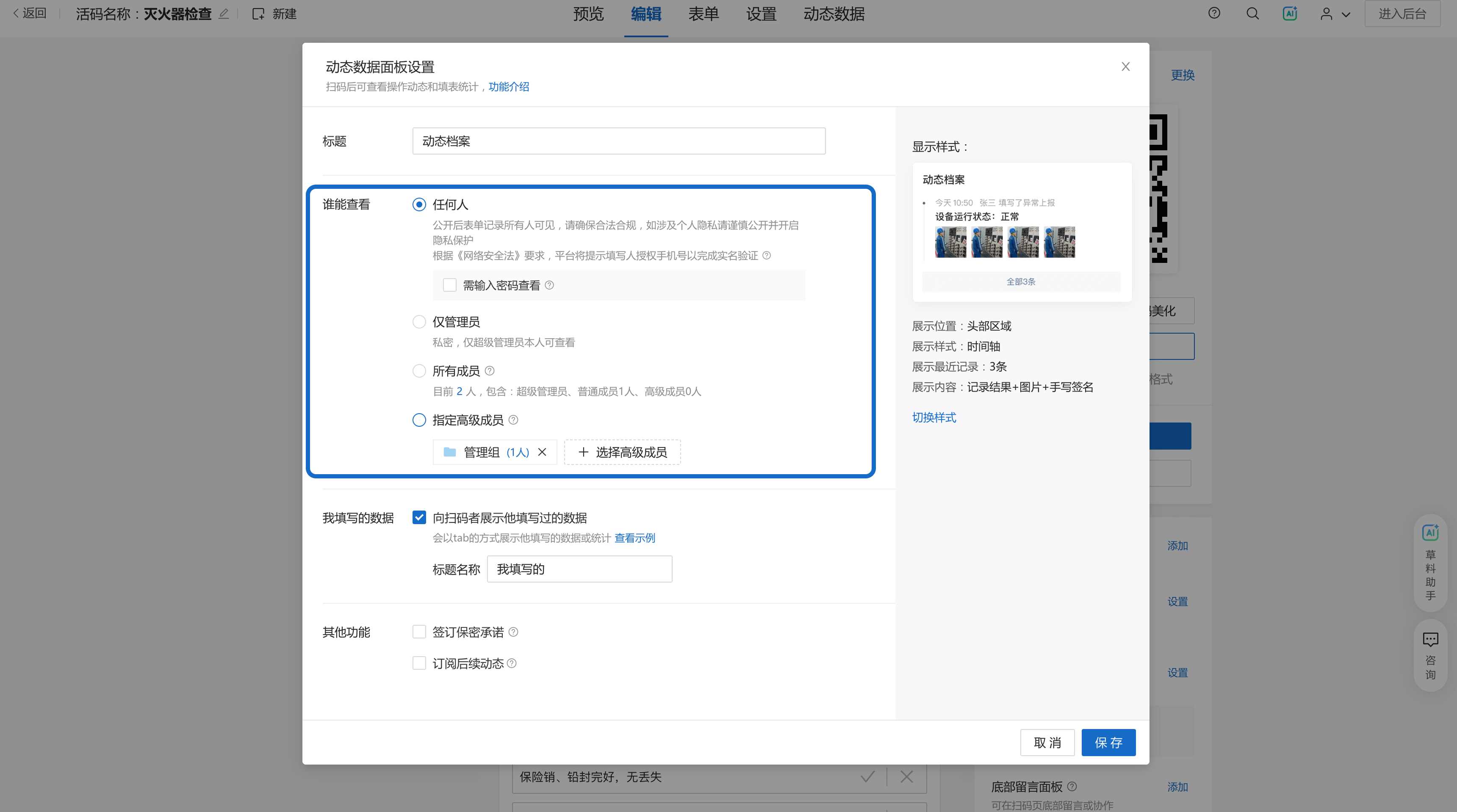1457x812 pixels.
Task: Click help icon next to 需输入密码查看
Action: [x=549, y=286]
